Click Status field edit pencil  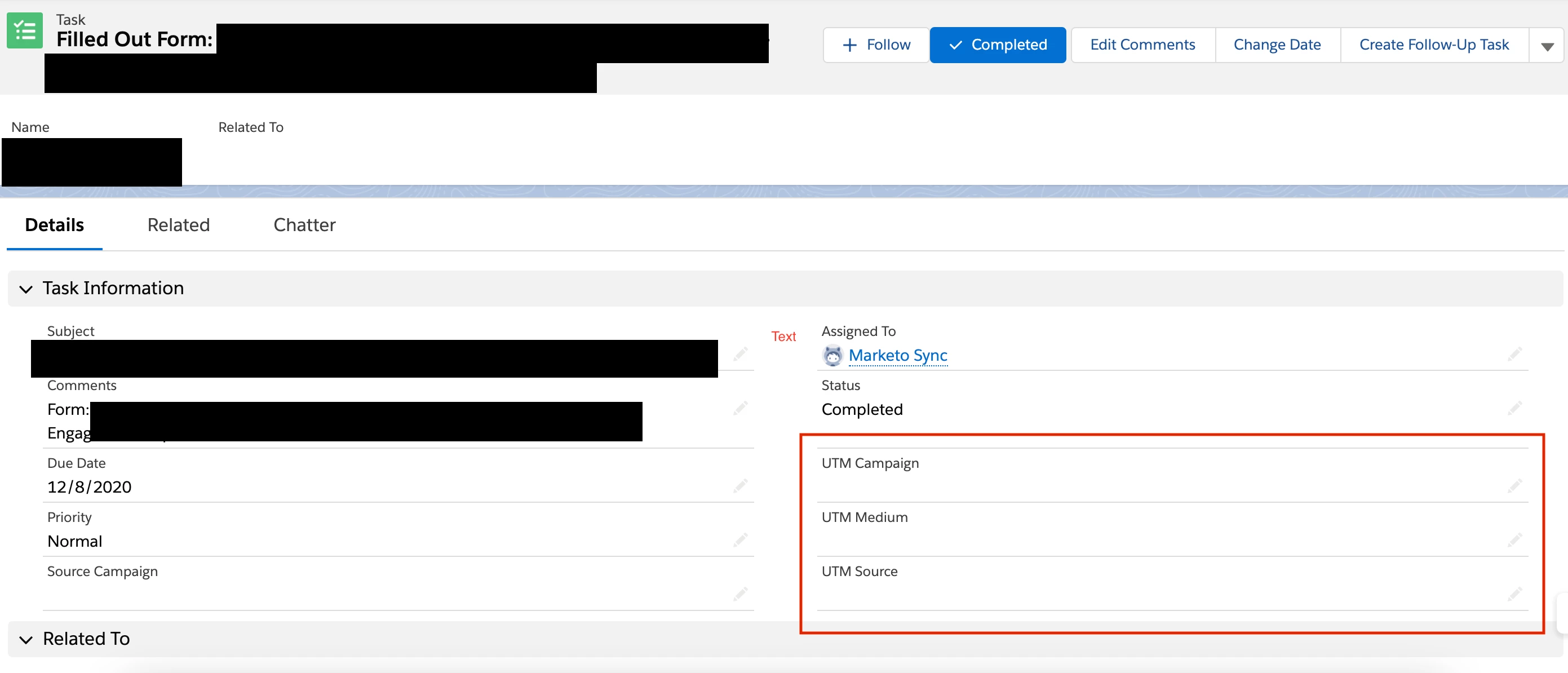[x=1514, y=408]
